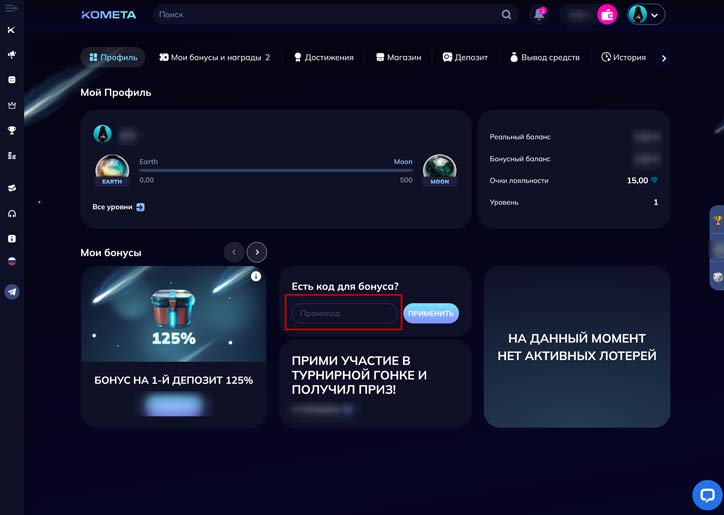Open the headset support sidebar icon

coord(12,213)
